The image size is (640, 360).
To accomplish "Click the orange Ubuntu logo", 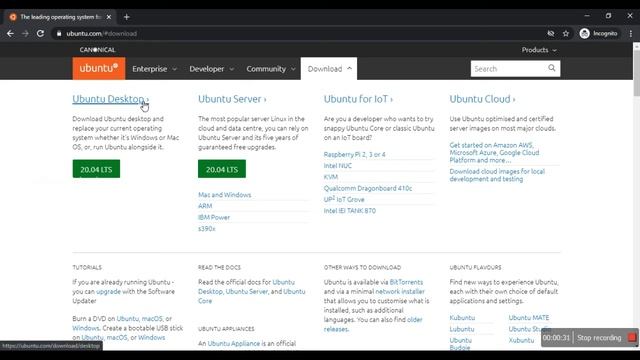I will [99, 68].
